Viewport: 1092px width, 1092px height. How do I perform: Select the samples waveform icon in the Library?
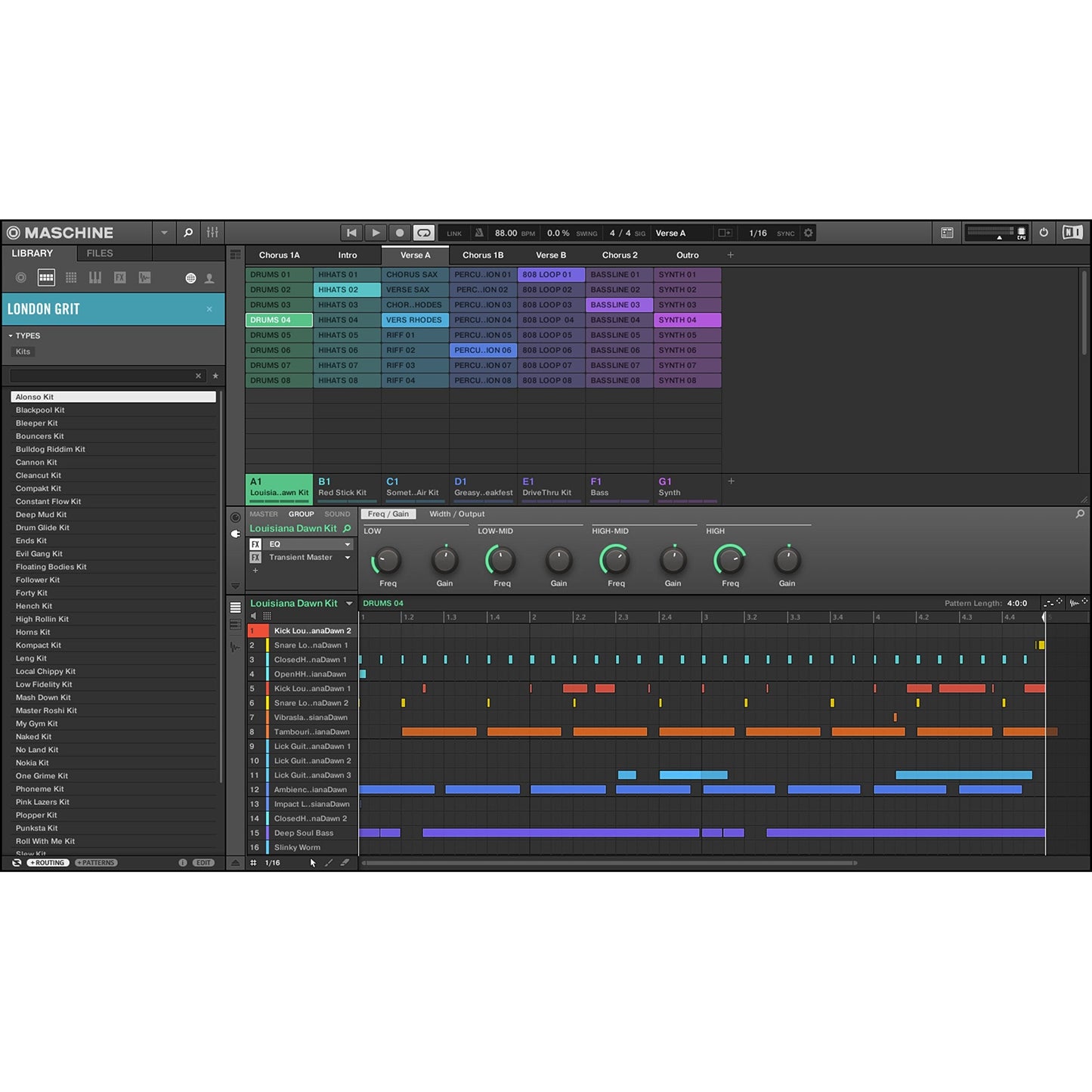144,277
